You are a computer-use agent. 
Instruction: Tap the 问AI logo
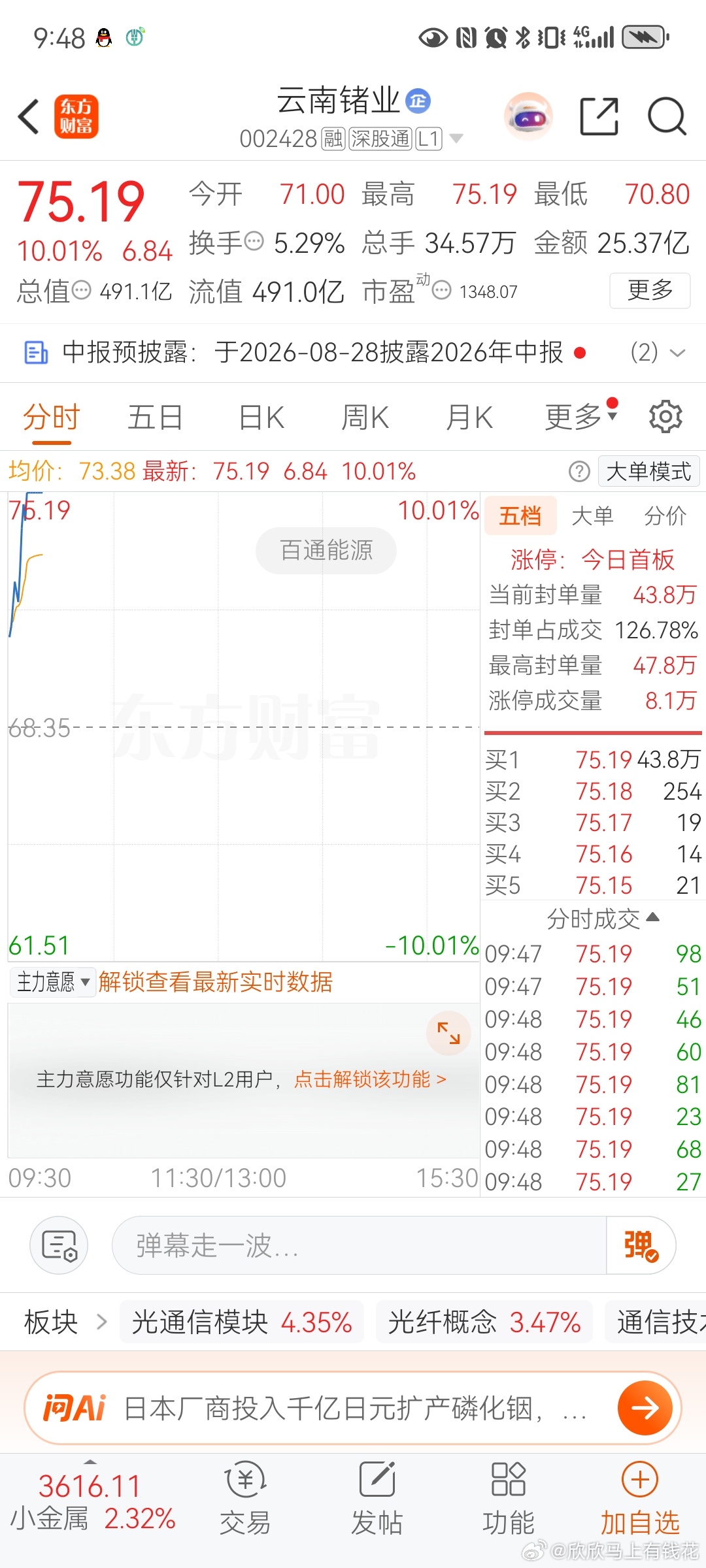(74, 1408)
